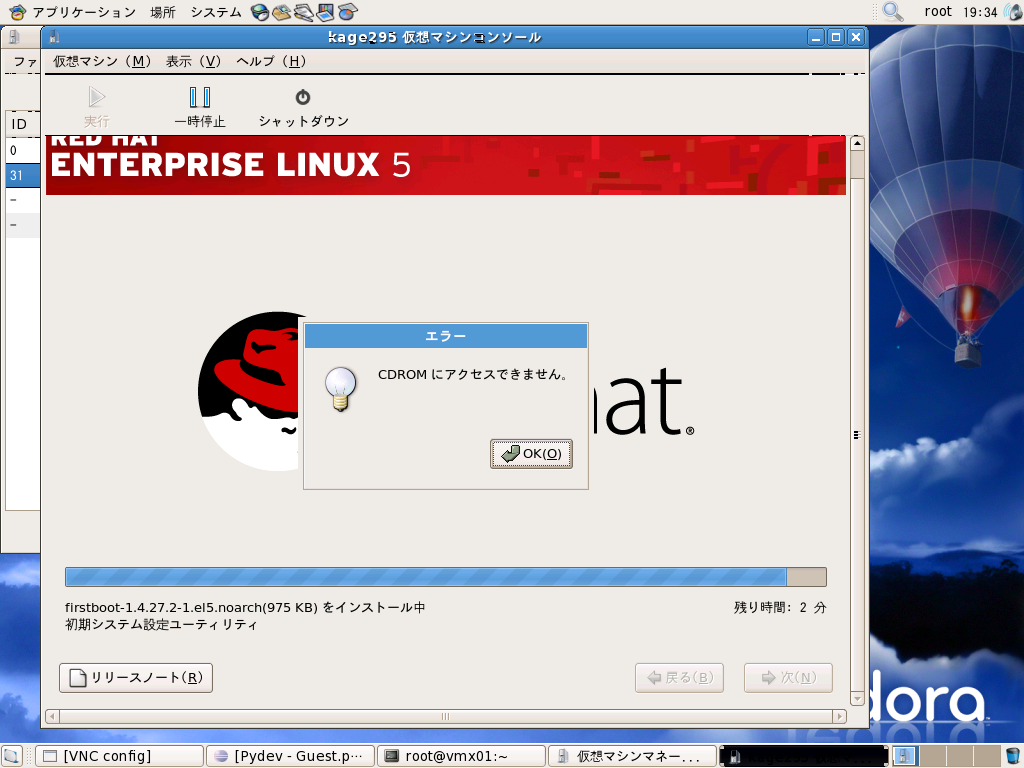
Task: Open the 場所 places menu
Action: coord(163,12)
